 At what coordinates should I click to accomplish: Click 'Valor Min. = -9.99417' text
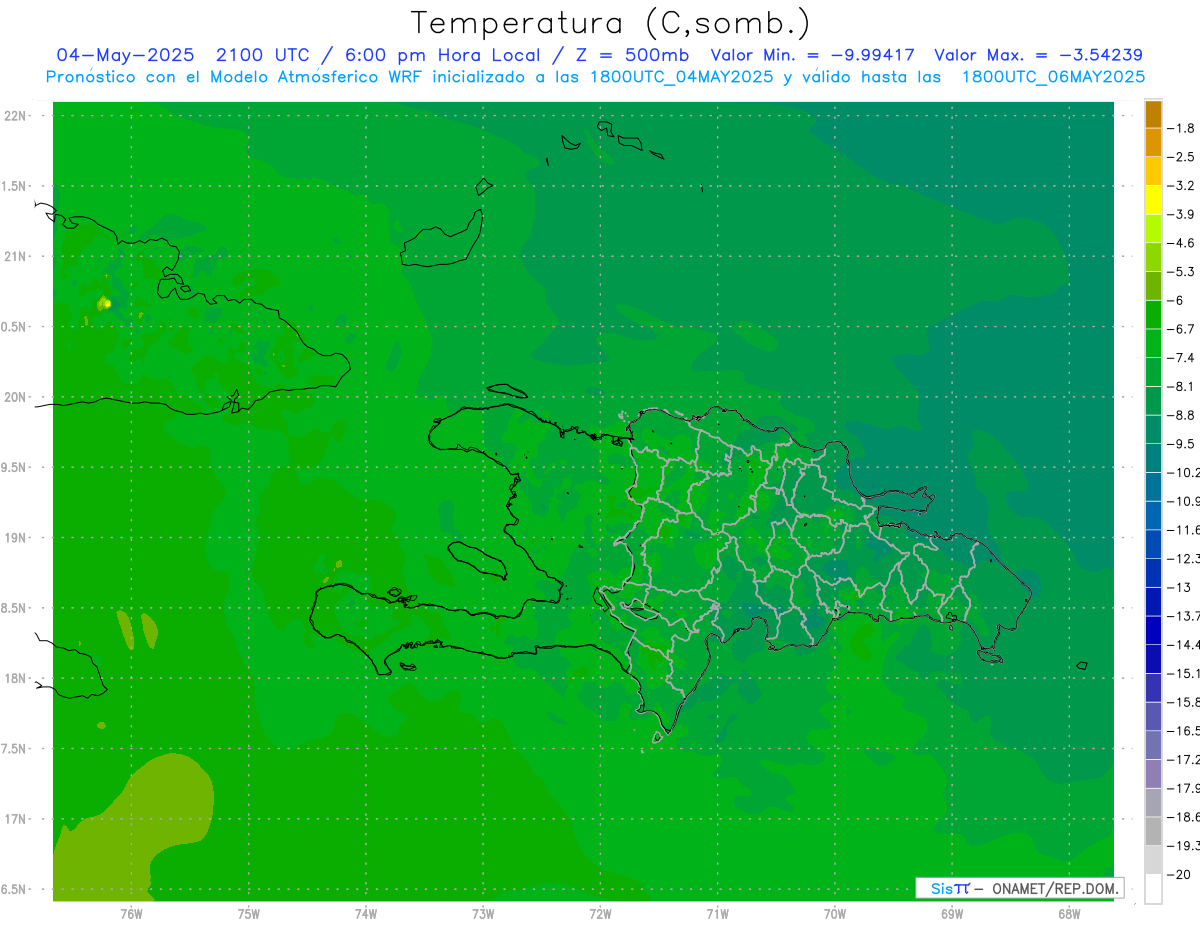[812, 55]
